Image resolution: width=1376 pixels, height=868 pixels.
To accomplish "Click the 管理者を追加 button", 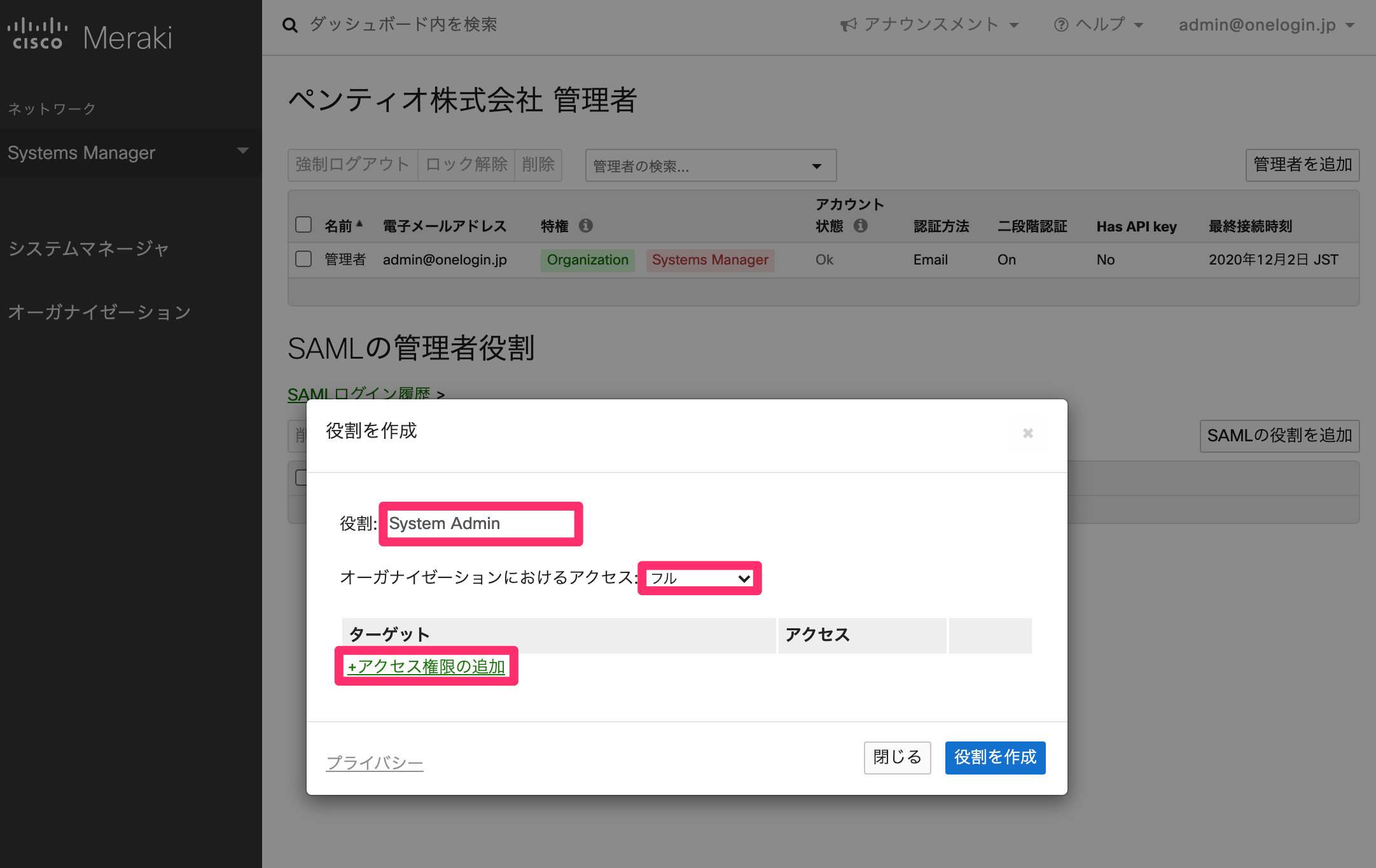I will tap(1302, 165).
